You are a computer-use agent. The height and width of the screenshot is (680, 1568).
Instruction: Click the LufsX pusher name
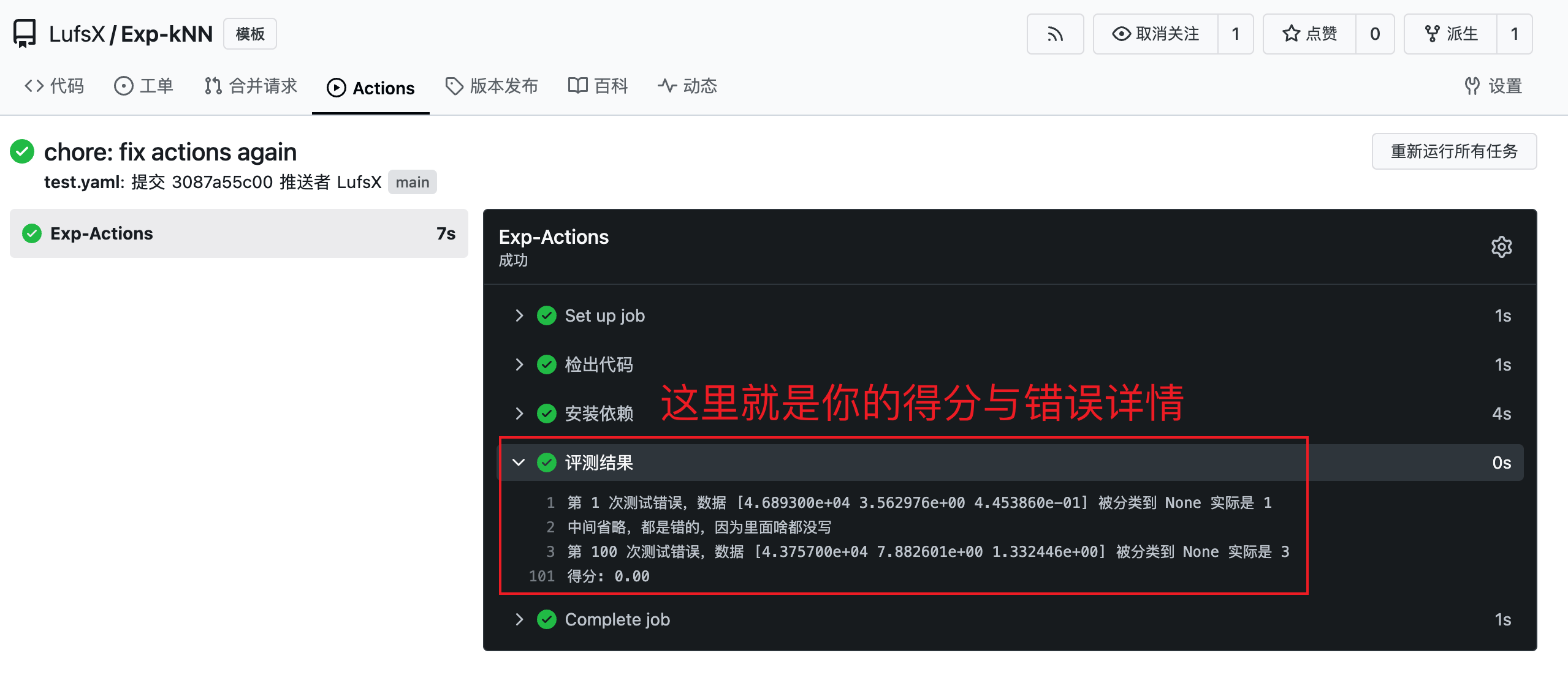[x=359, y=183]
